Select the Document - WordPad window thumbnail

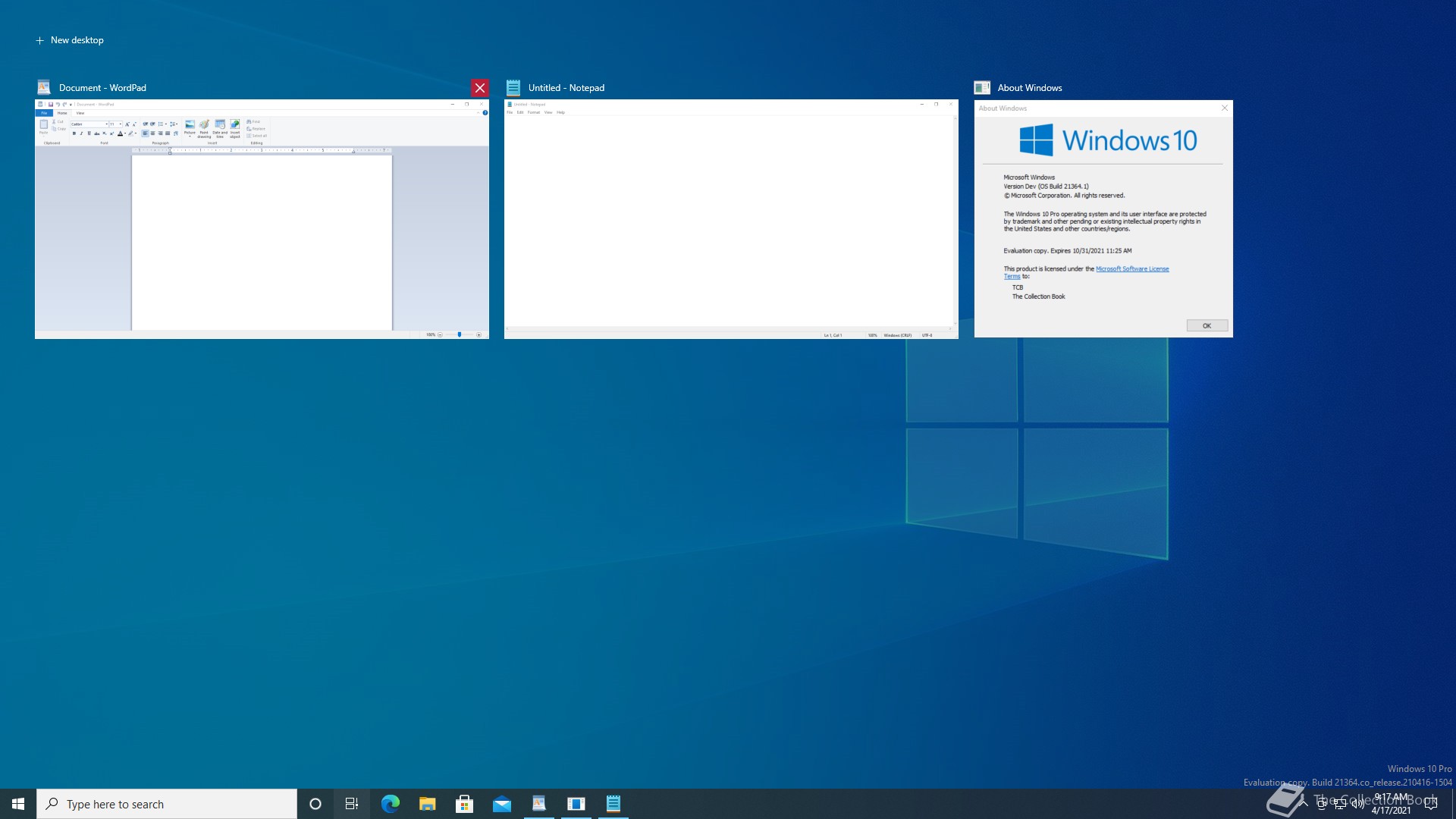(262, 219)
